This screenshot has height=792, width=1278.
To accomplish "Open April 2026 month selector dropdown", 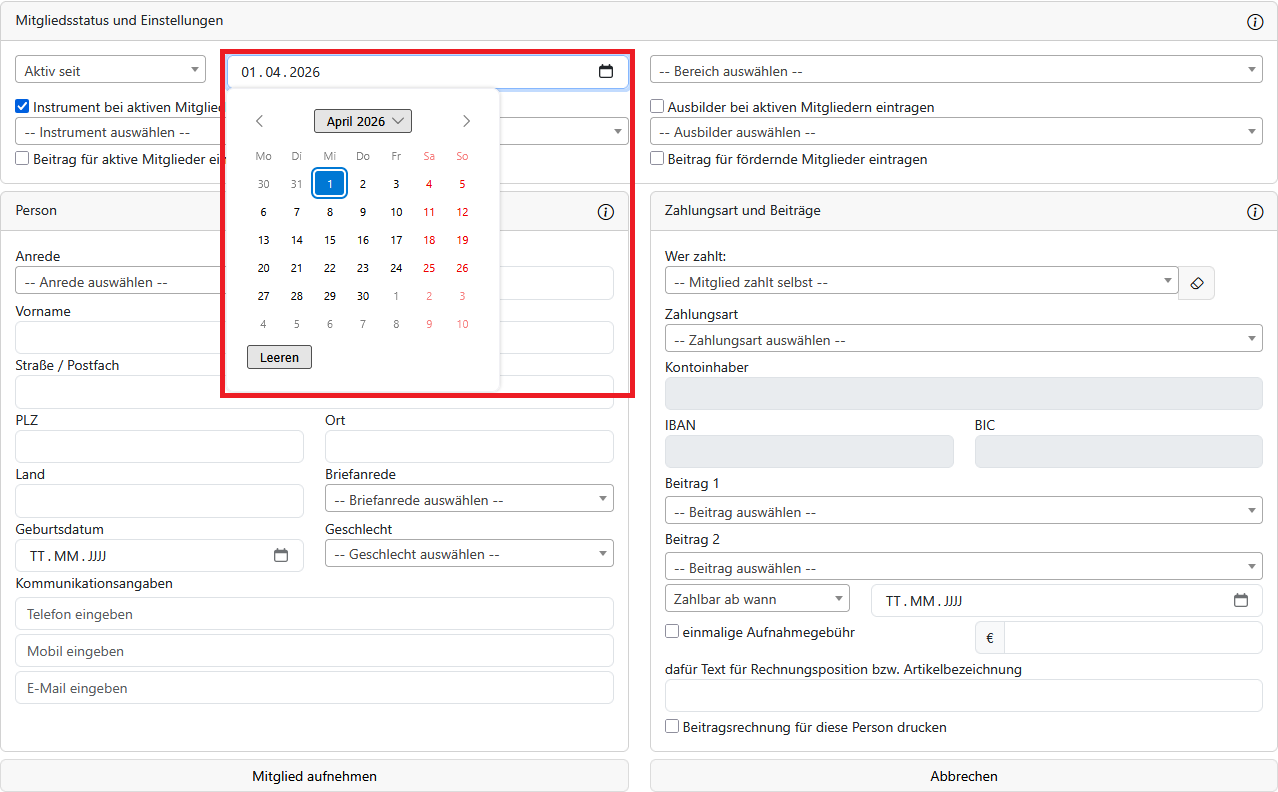I will tap(363, 121).
